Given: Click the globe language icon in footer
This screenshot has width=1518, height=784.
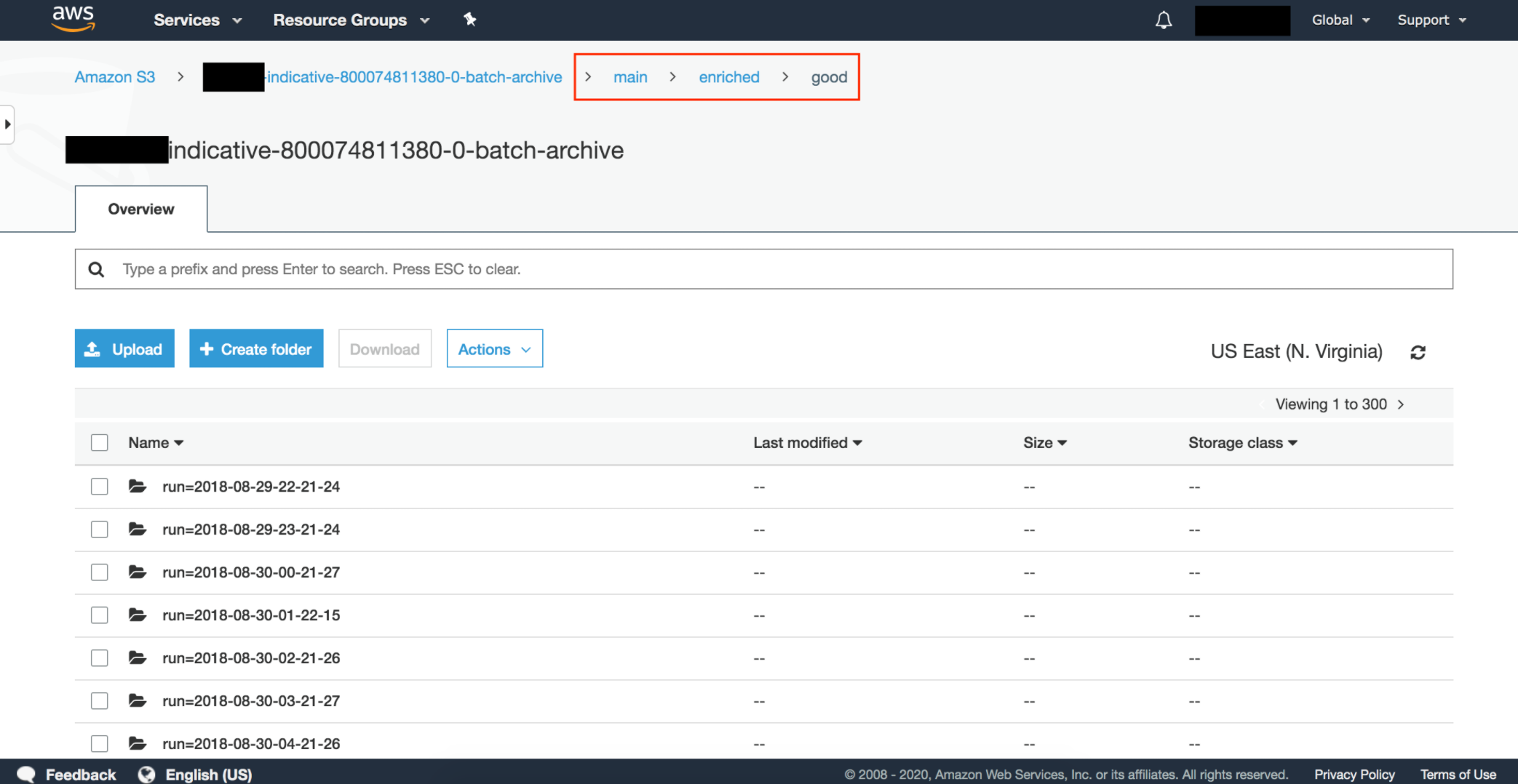Looking at the screenshot, I should 146,775.
